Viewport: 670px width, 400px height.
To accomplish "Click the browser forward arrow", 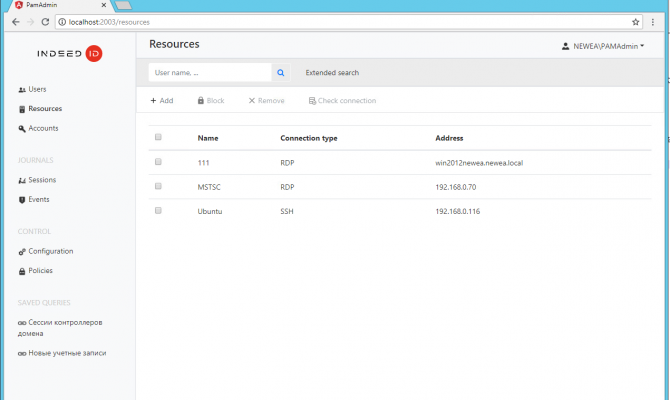I will [x=30, y=22].
